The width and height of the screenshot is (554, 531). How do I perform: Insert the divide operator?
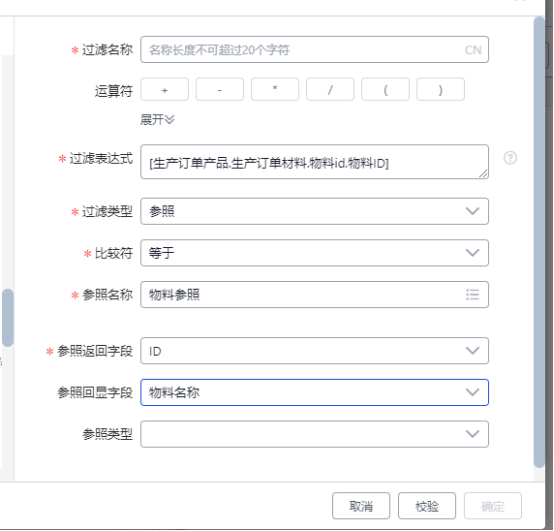pyautogui.click(x=330, y=89)
